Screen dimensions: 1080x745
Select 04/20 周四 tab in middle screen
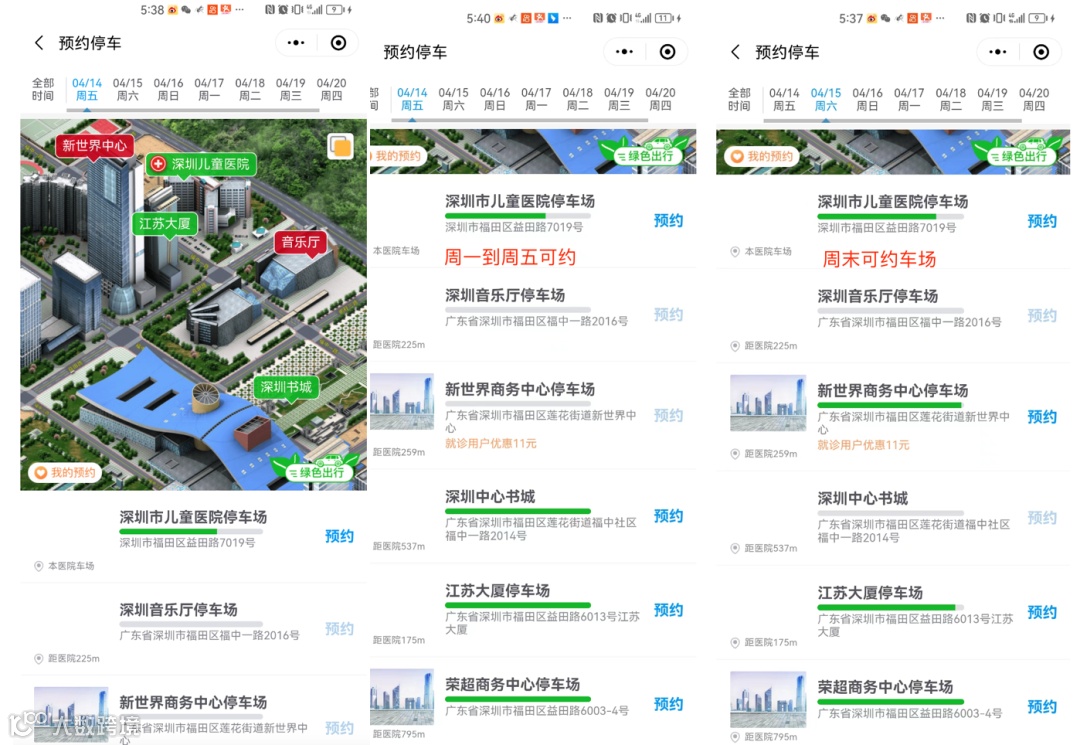click(660, 99)
